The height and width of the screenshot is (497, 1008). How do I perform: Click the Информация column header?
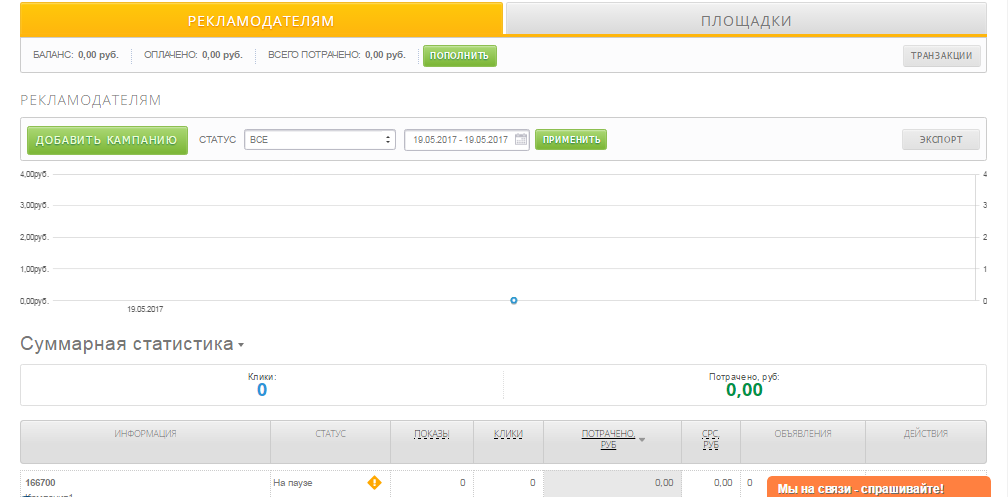tap(145, 434)
